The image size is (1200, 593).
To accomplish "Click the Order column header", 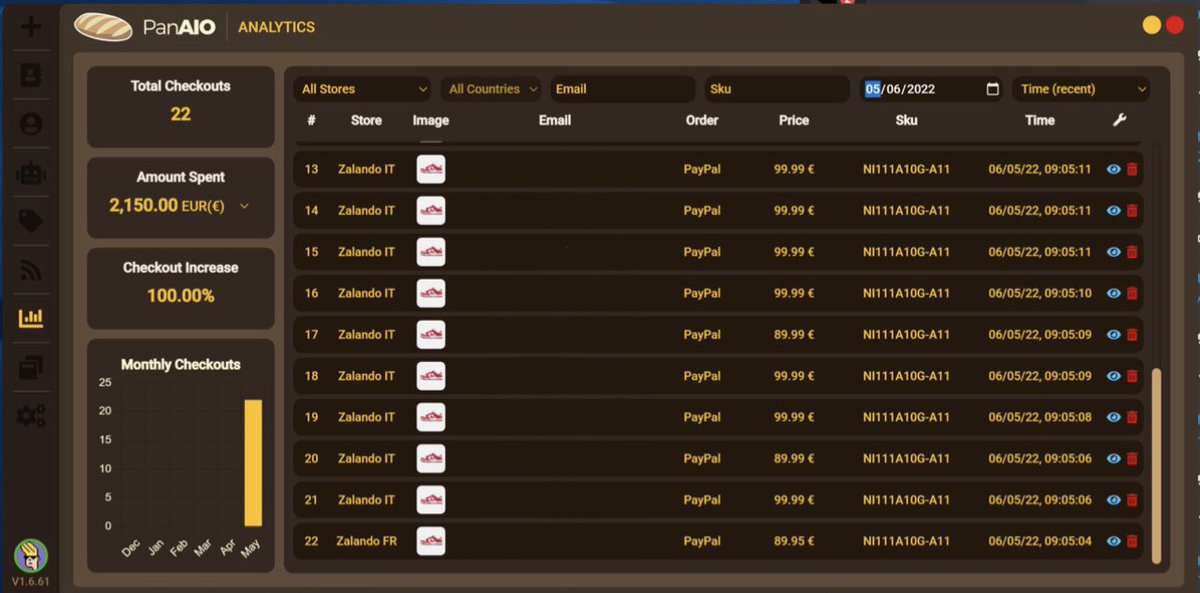I will pos(702,120).
